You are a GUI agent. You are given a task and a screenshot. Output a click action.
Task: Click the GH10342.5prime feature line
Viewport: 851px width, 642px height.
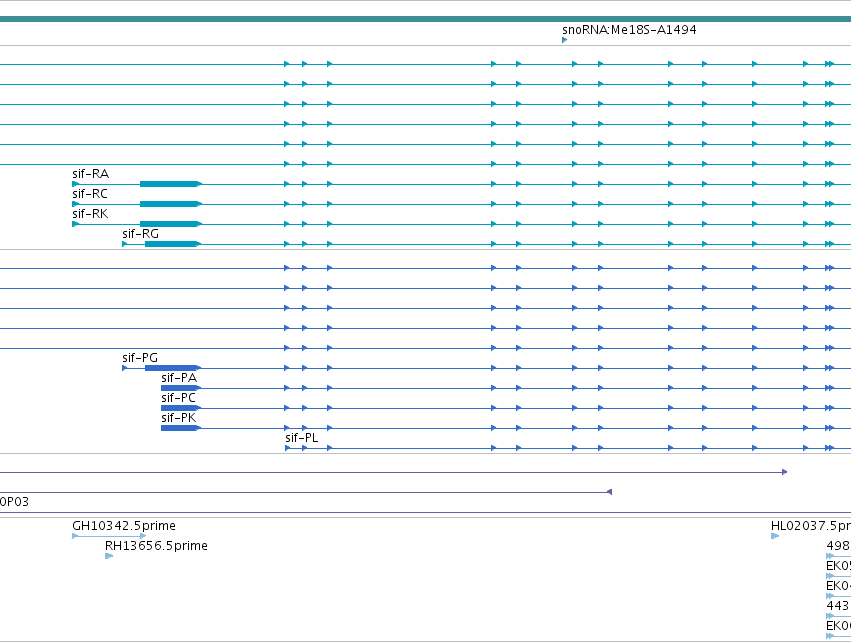tap(109, 536)
